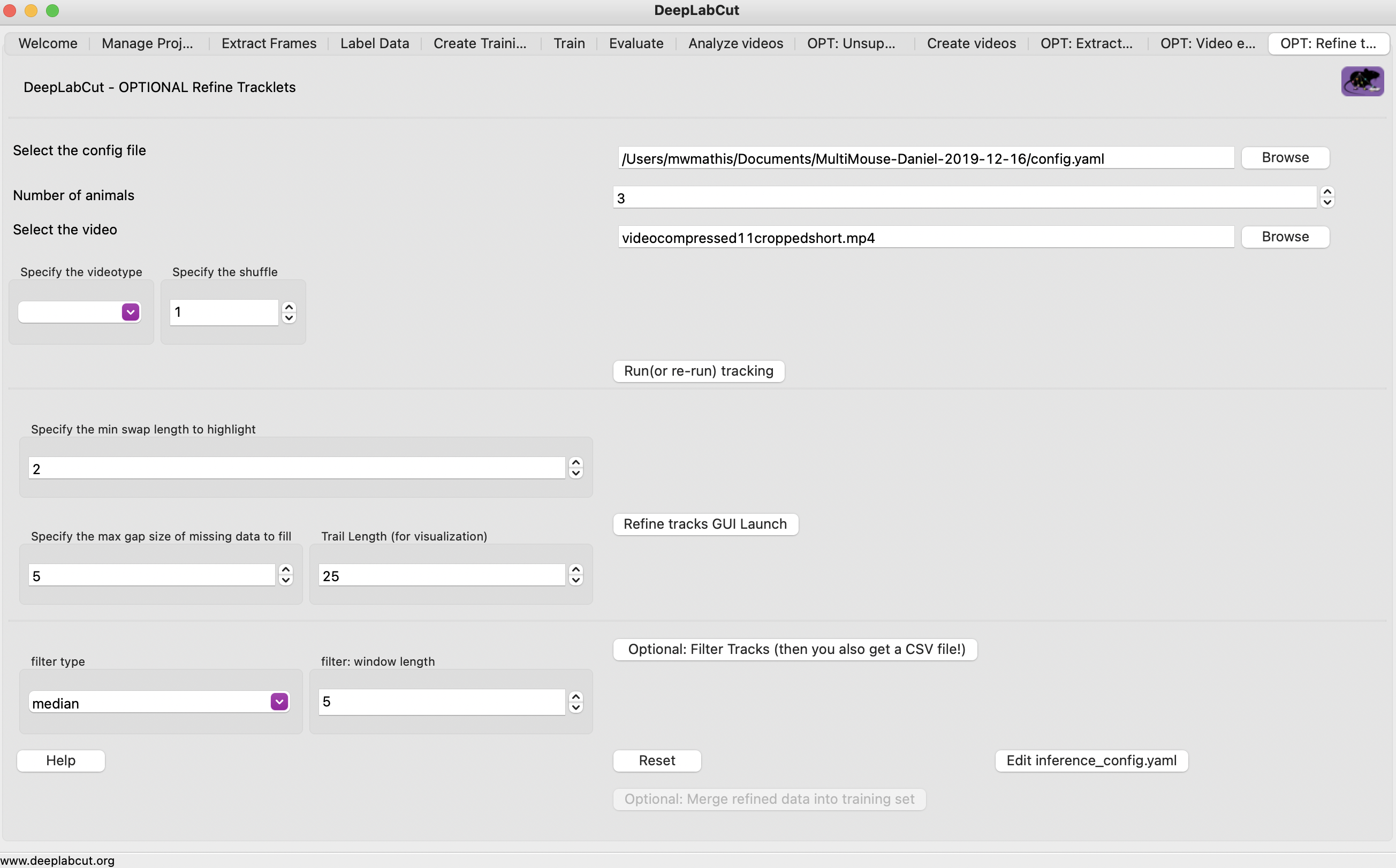Viewport: 1396px width, 868px height.
Task: Click Optional: Filter Tracks button
Action: [795, 649]
